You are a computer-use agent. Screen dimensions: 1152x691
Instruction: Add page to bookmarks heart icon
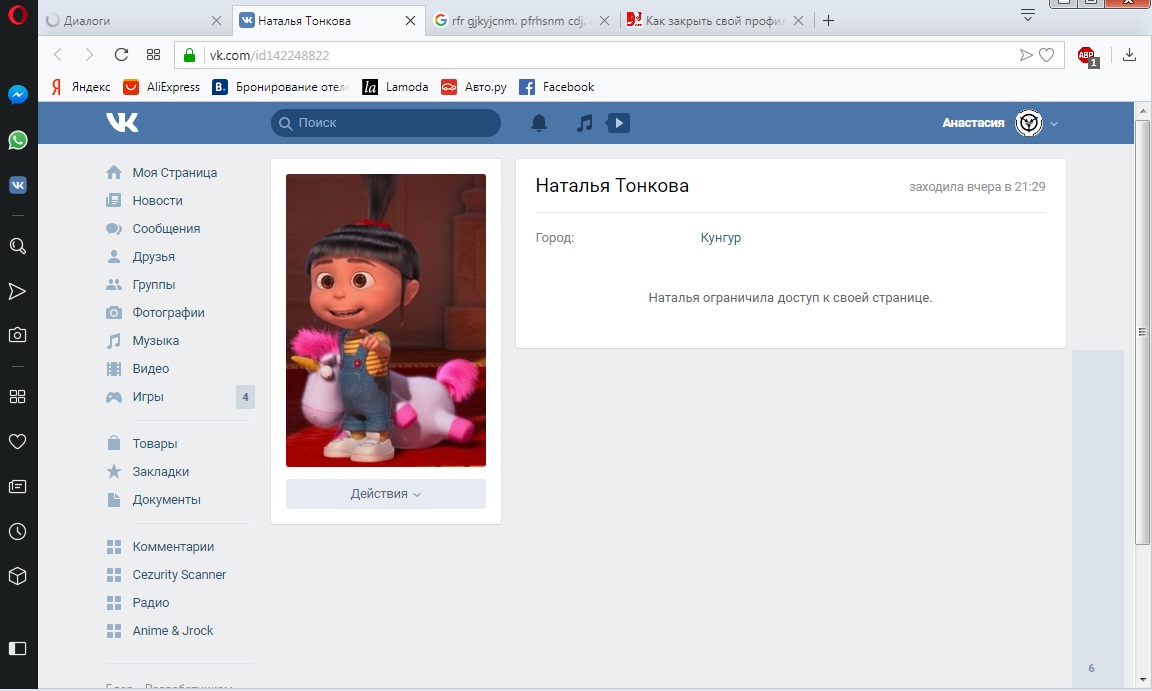(x=1047, y=55)
